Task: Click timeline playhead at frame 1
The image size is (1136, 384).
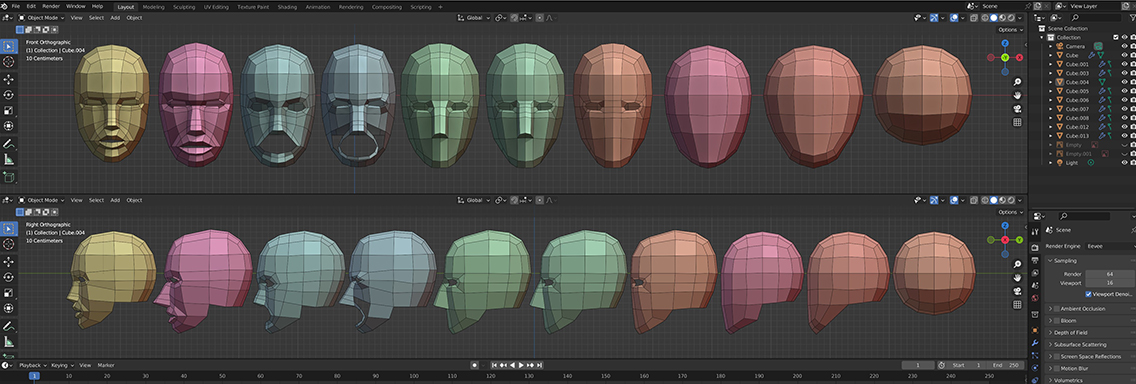Action: point(34,376)
